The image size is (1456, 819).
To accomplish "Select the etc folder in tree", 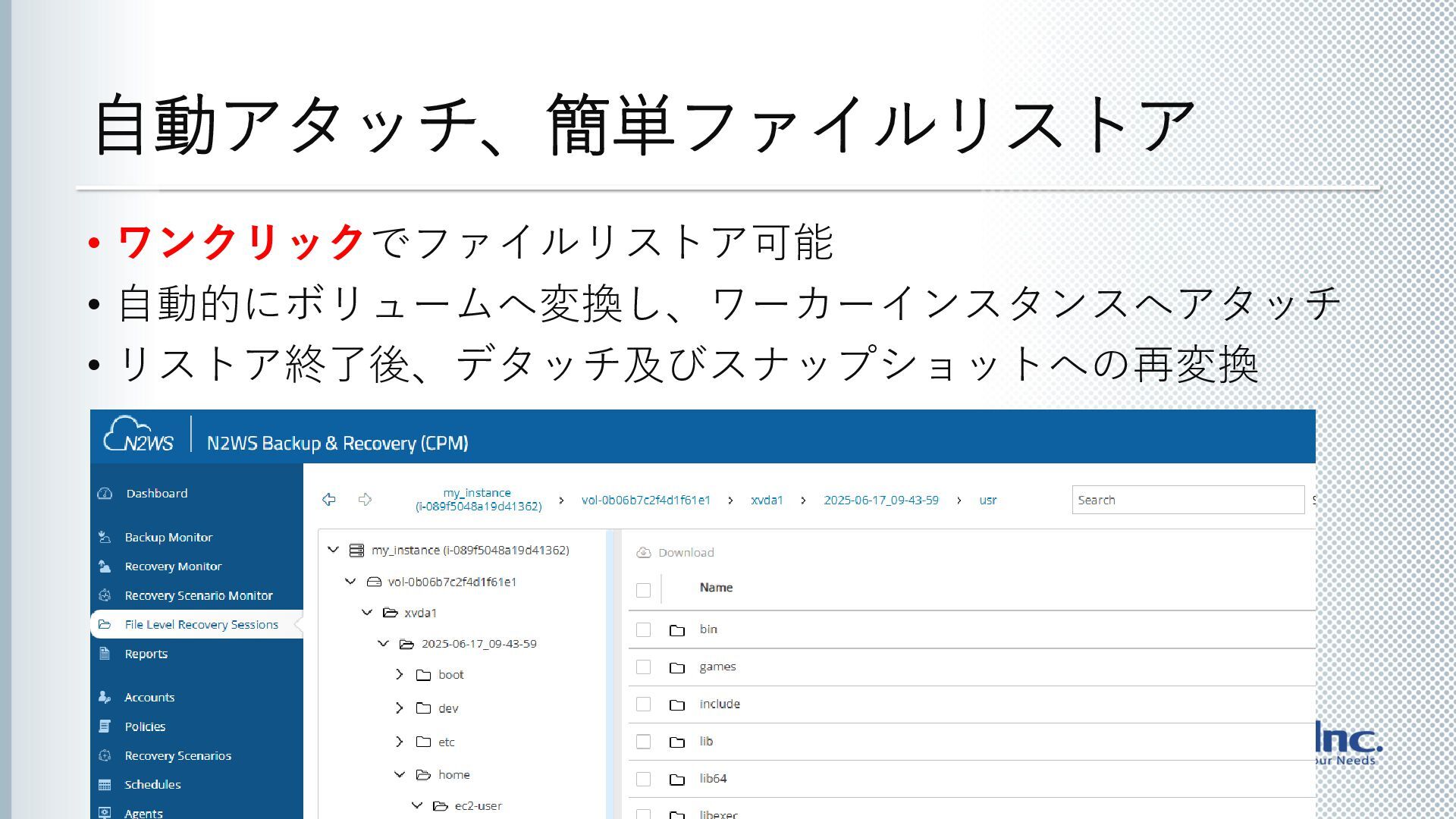I will (x=446, y=742).
